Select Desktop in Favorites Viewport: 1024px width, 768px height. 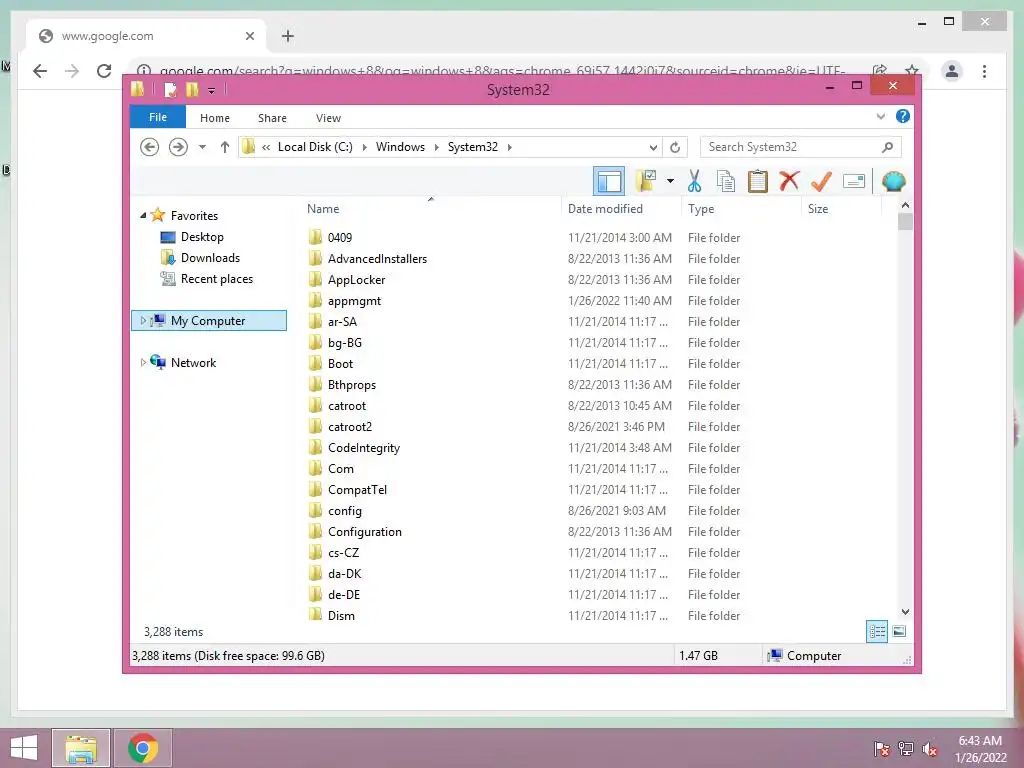[202, 237]
